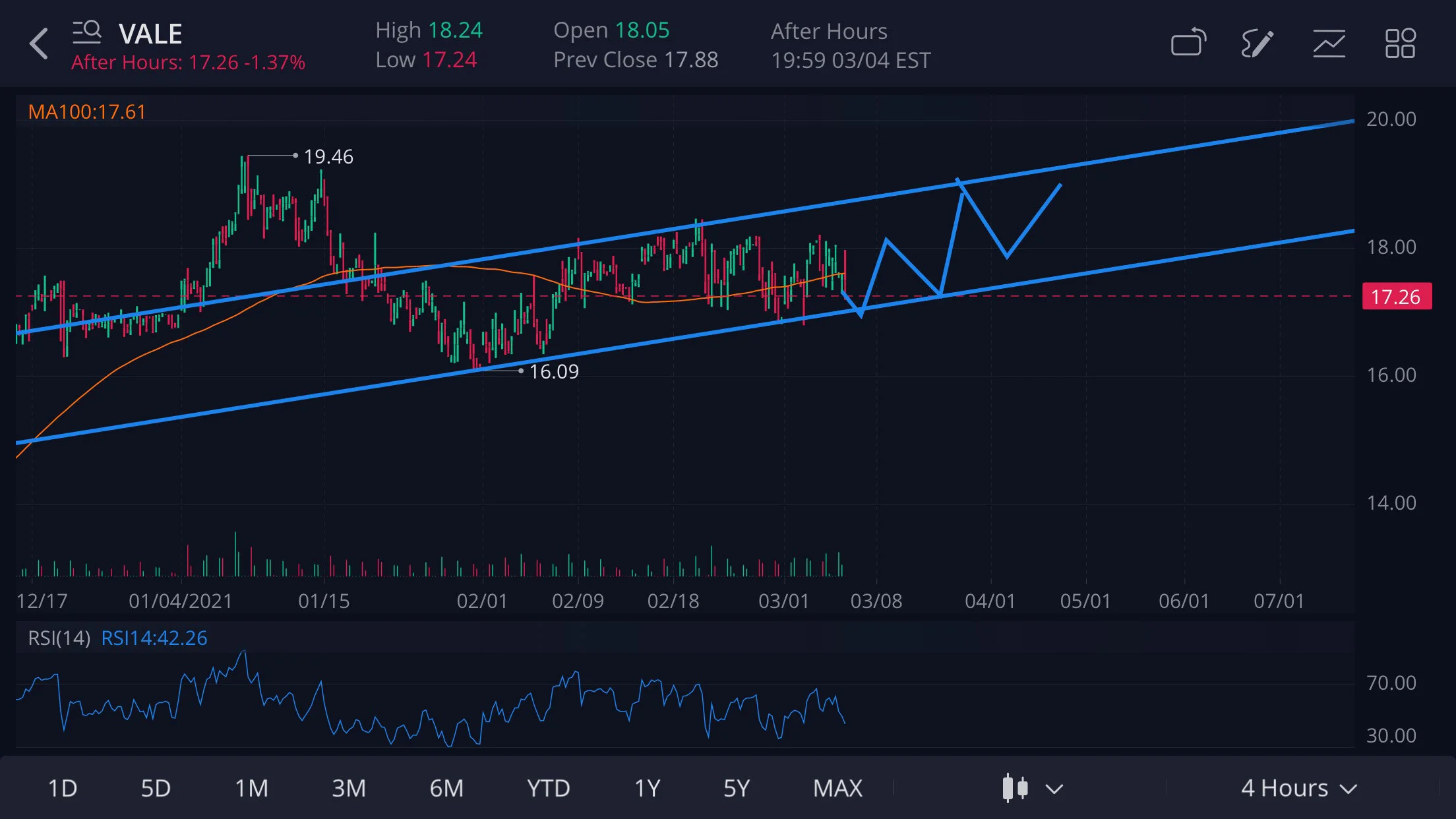The height and width of the screenshot is (819, 1456).
Task: Open the 4 Hours interval dropdown
Action: click(1298, 788)
